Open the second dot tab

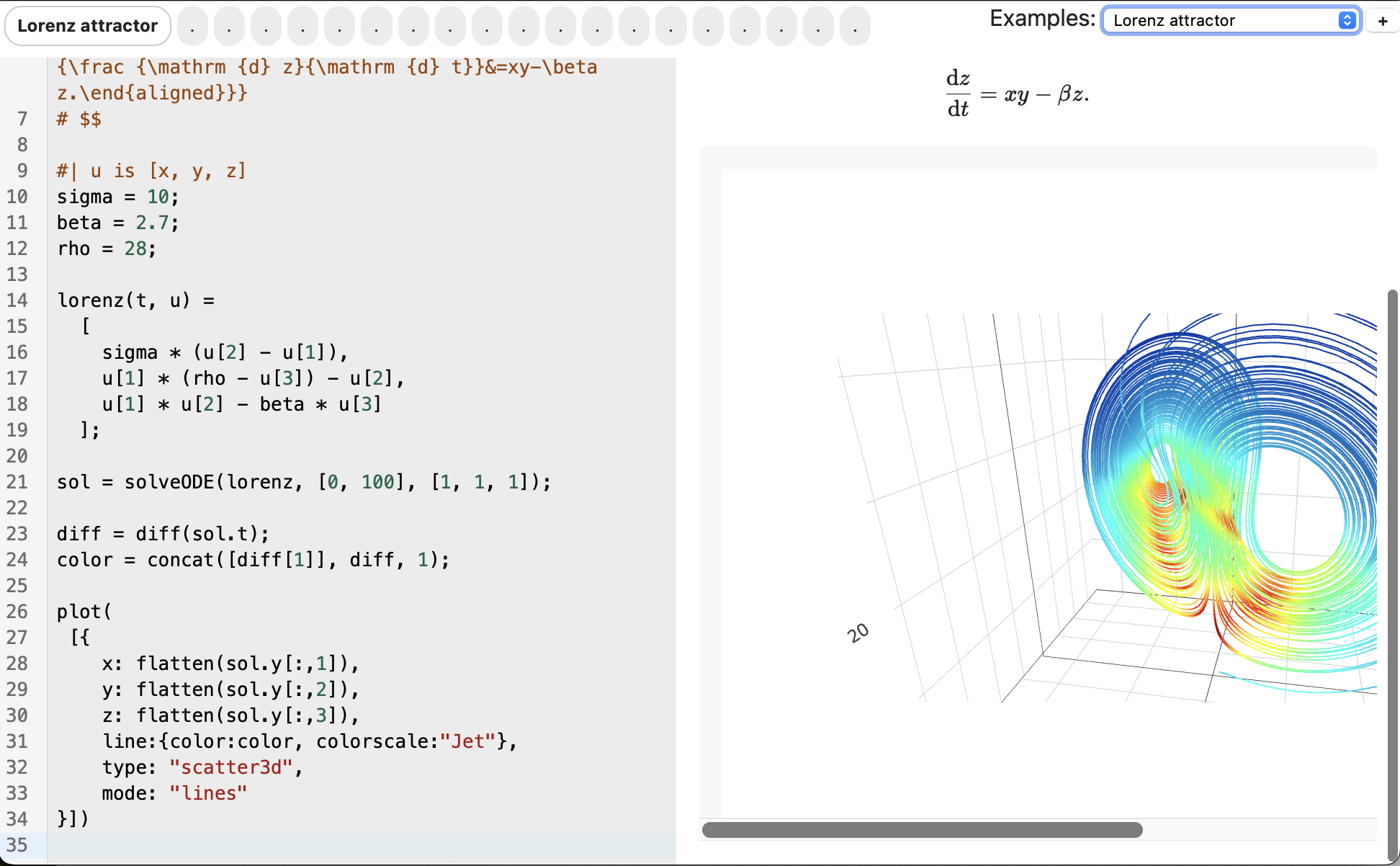229,27
